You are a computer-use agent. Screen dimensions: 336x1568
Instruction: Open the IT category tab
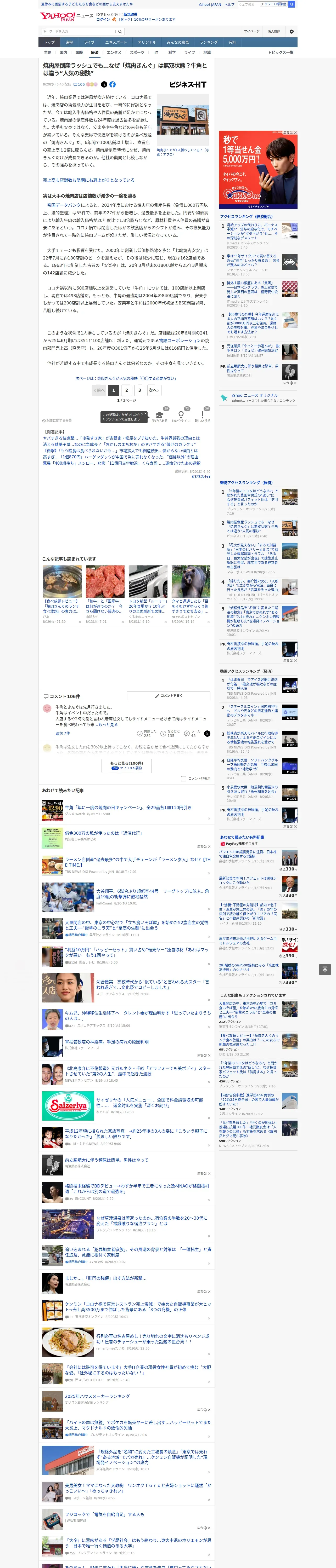pyautogui.click(x=156, y=52)
